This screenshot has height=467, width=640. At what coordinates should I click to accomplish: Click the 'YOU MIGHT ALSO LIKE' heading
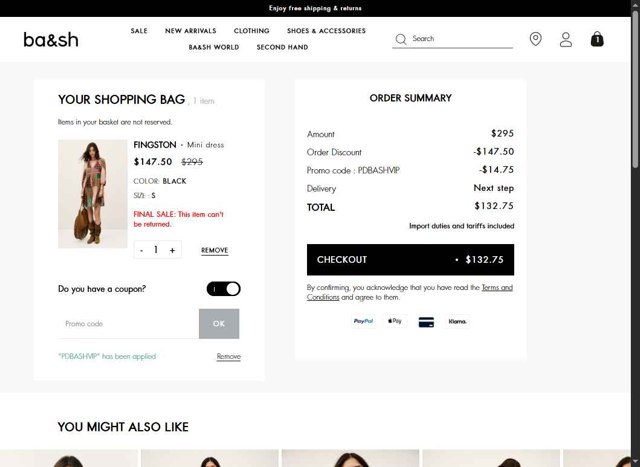[123, 427]
